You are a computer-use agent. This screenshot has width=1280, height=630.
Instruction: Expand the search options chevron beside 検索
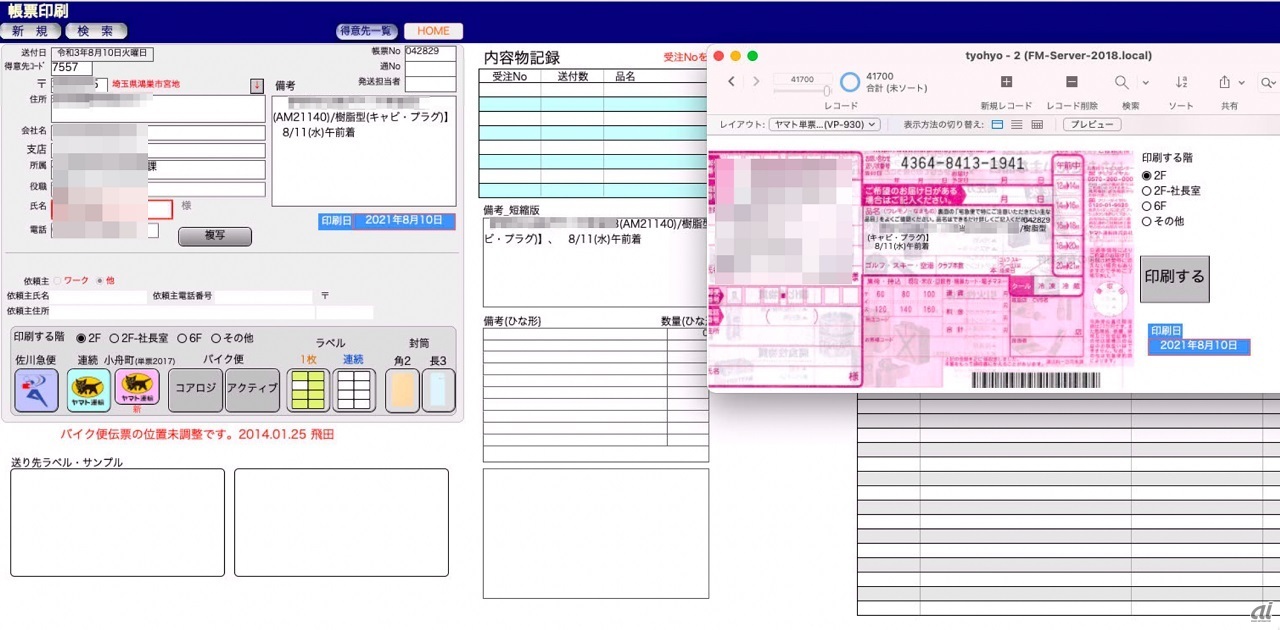(1145, 83)
